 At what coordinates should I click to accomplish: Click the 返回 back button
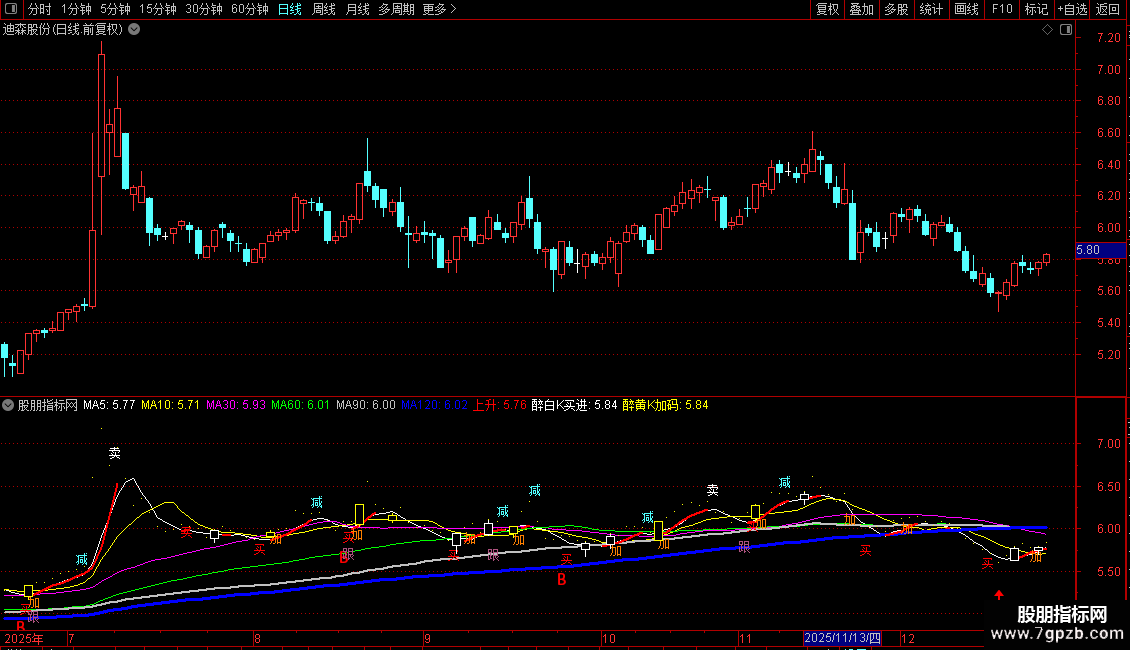coord(1108,9)
